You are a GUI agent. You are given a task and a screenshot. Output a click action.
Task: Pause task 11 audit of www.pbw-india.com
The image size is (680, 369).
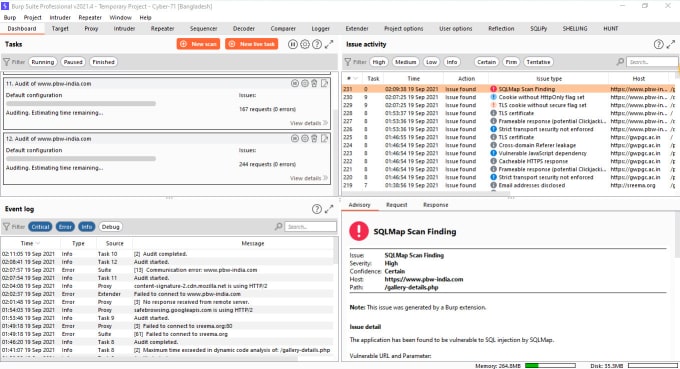click(x=295, y=83)
